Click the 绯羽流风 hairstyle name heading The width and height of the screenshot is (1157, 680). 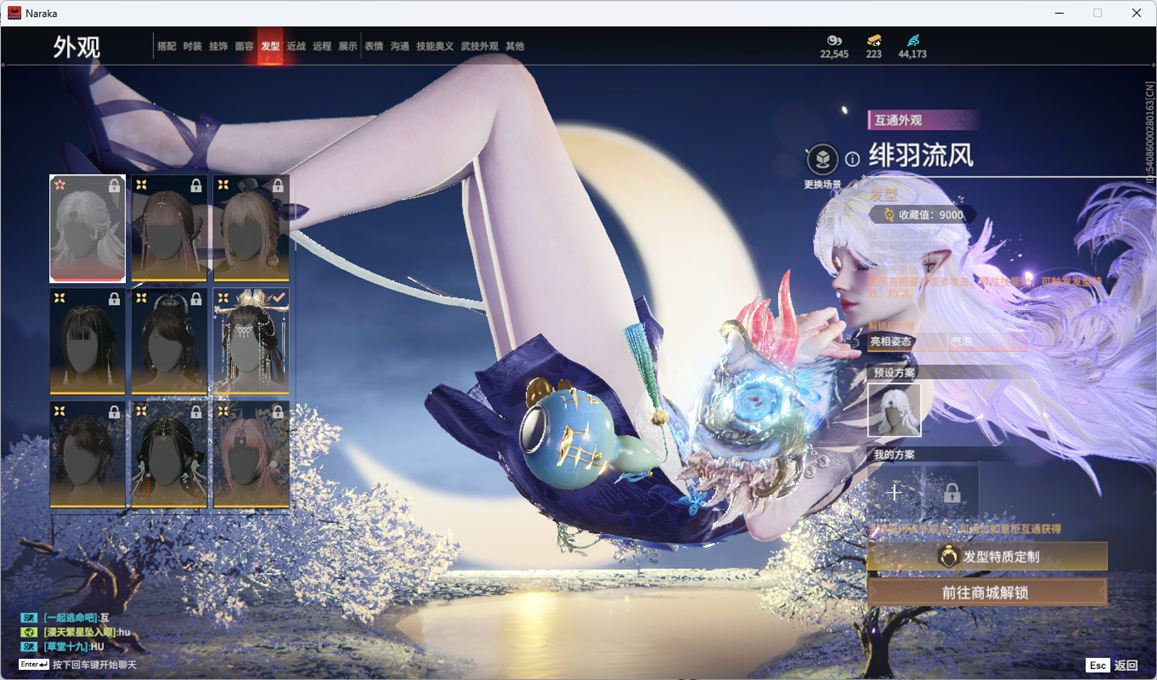921,156
